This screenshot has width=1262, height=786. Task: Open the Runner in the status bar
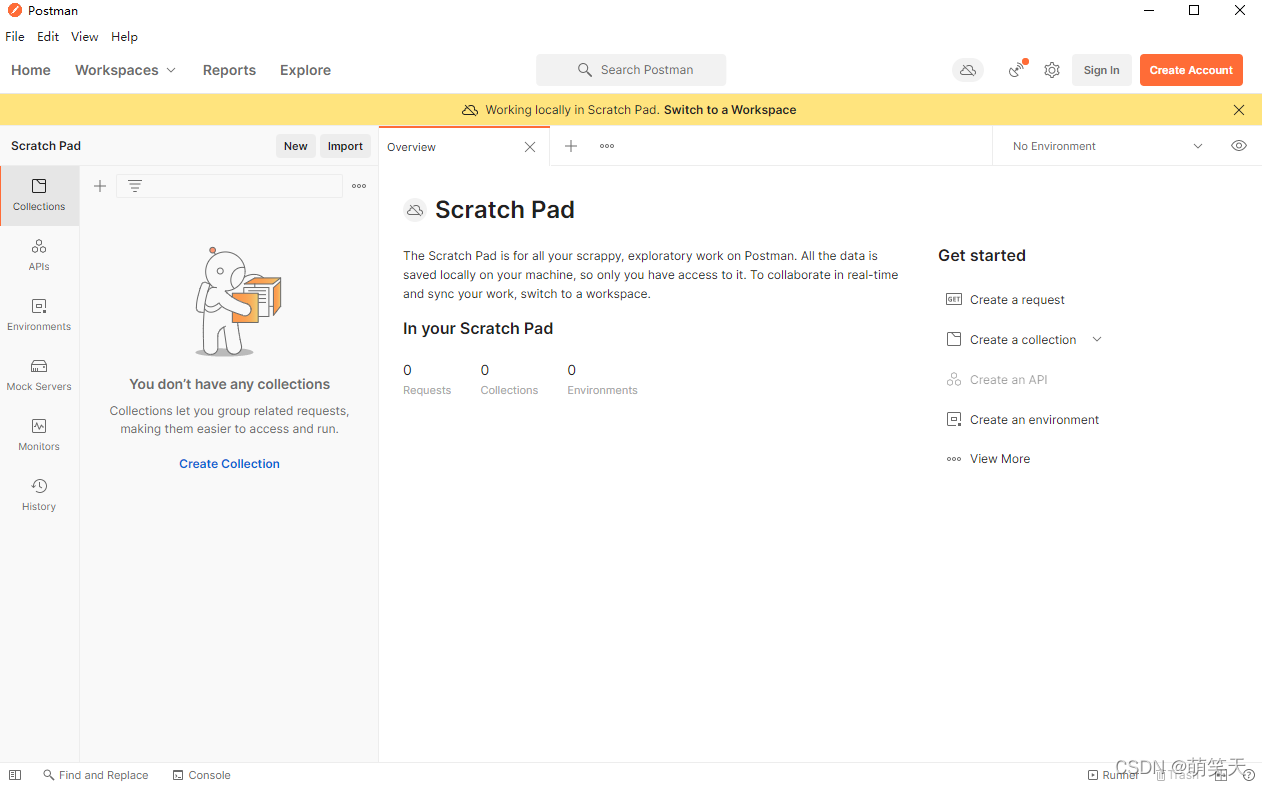pyautogui.click(x=1113, y=775)
